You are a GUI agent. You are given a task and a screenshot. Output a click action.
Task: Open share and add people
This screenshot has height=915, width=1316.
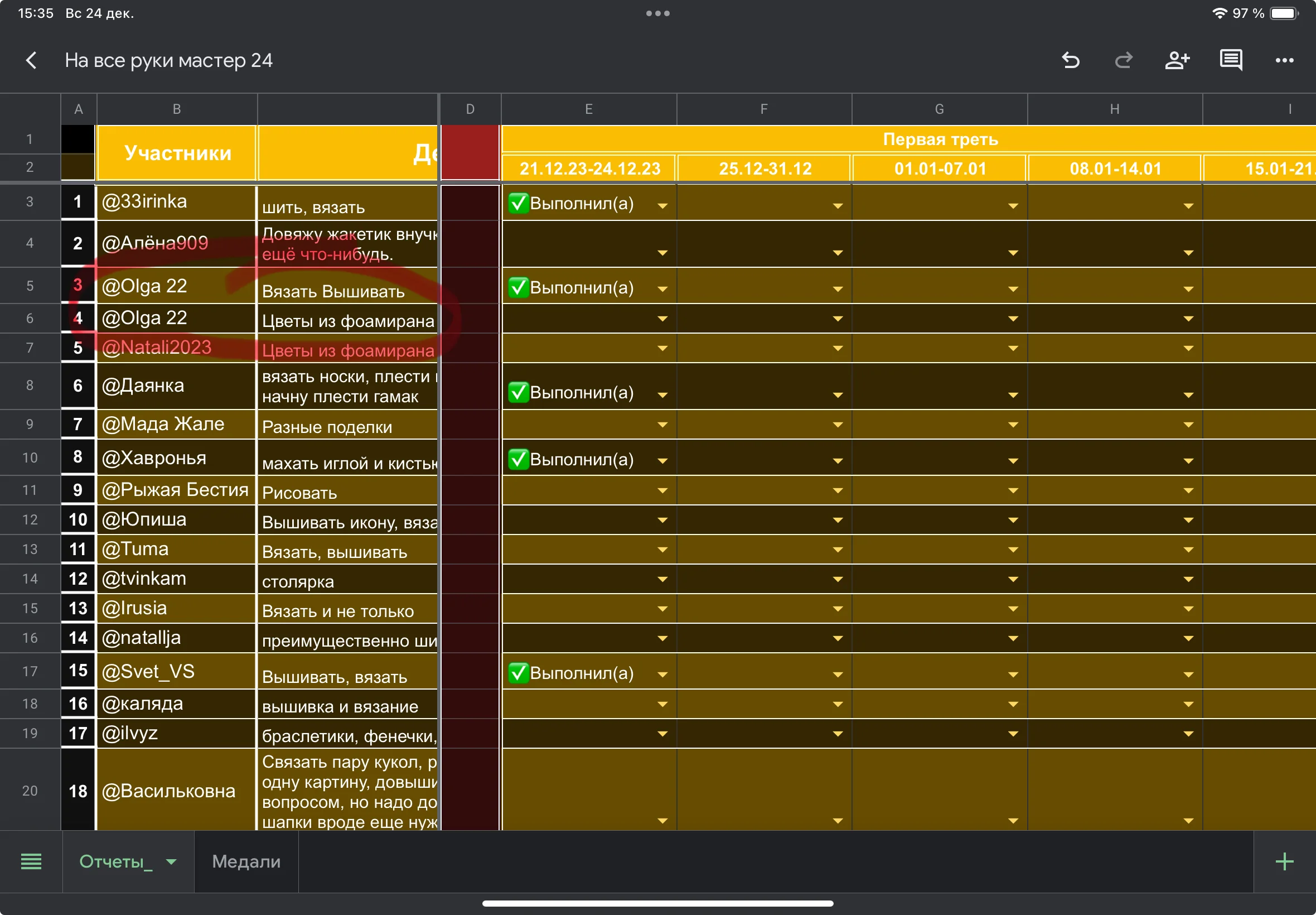(x=1177, y=60)
